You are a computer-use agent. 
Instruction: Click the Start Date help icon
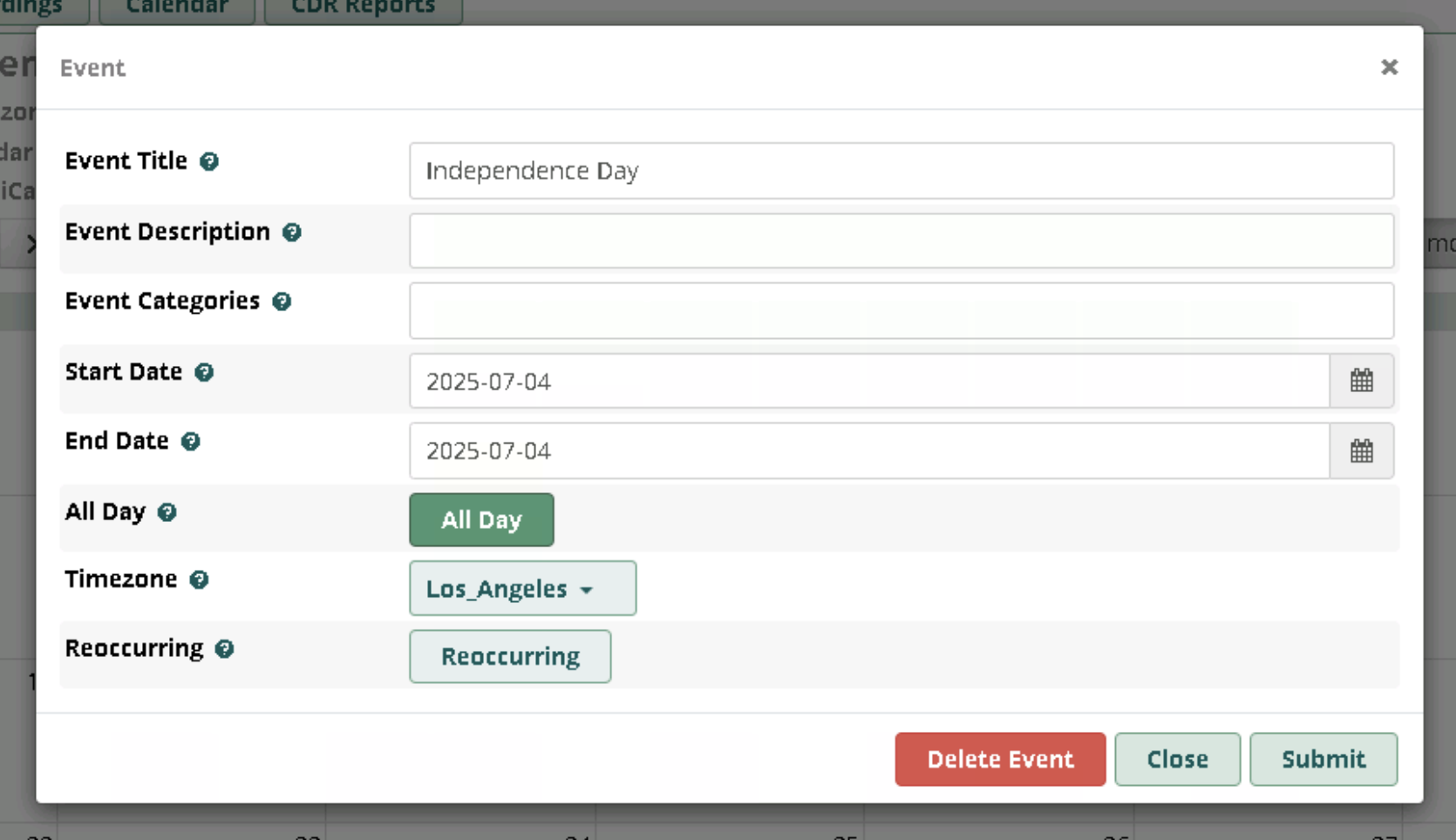204,372
